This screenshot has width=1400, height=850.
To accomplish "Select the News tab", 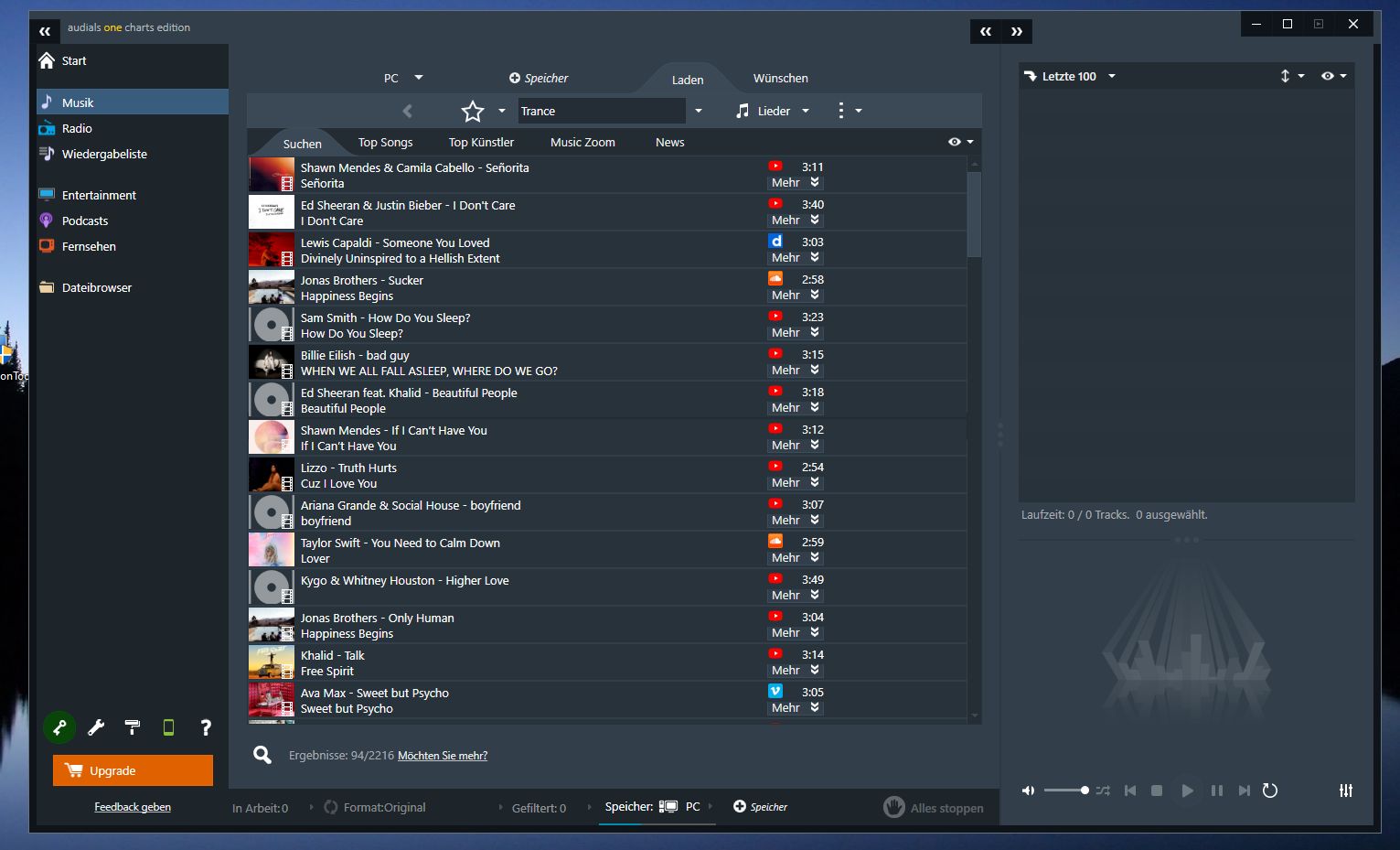I will pyautogui.click(x=669, y=143).
